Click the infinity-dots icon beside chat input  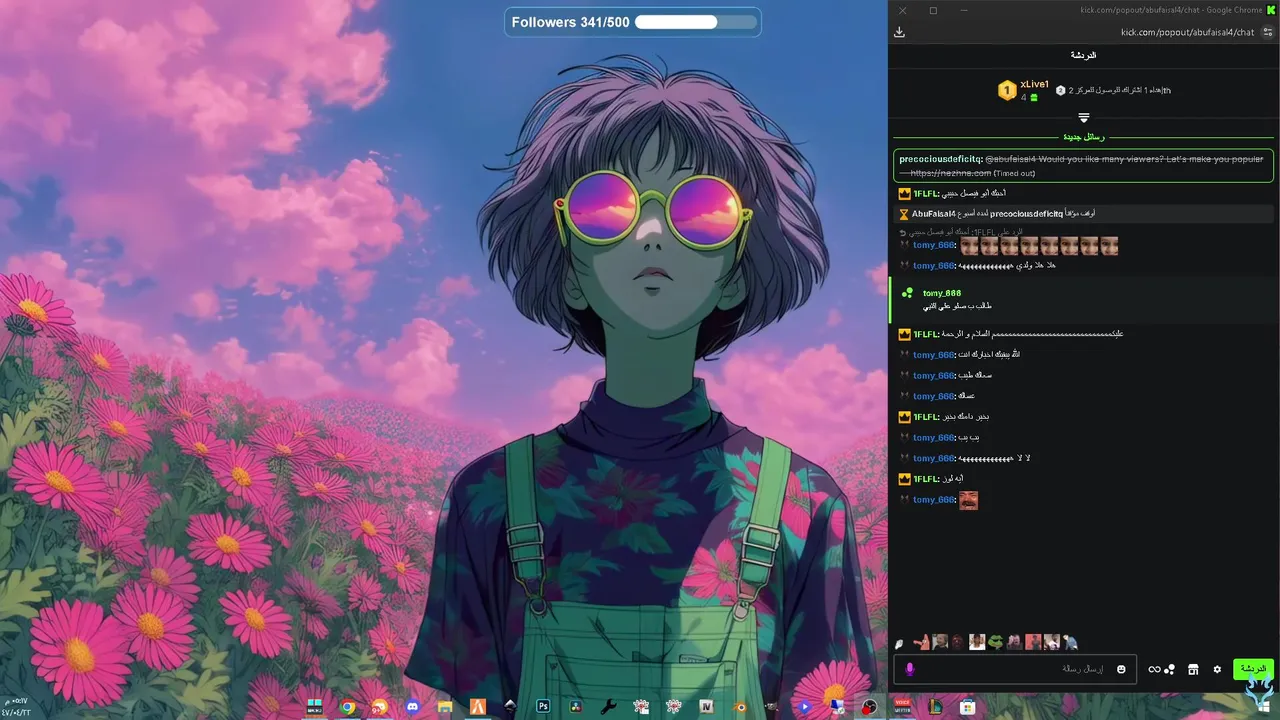(x=1161, y=669)
